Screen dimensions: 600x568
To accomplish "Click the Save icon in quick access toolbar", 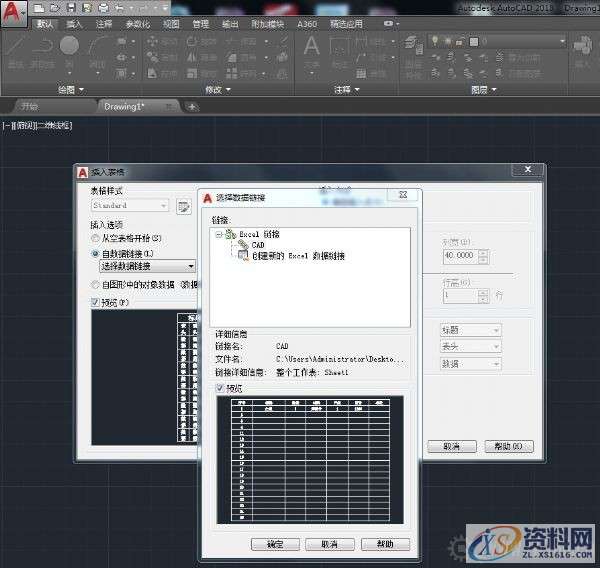I will click(71, 7).
